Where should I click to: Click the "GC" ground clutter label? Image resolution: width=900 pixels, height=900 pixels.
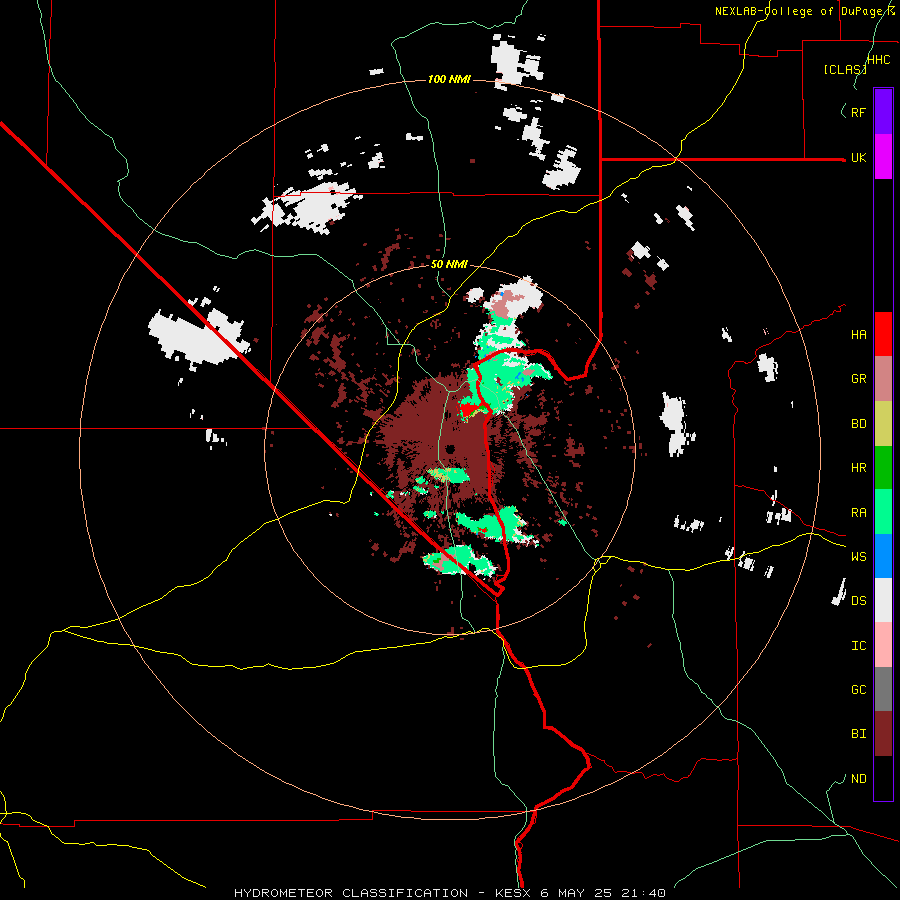(x=858, y=690)
